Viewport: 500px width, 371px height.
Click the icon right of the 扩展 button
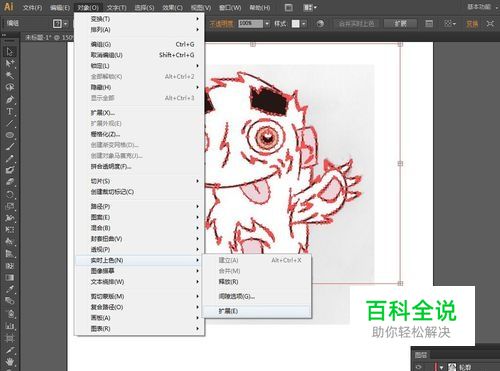(429, 24)
